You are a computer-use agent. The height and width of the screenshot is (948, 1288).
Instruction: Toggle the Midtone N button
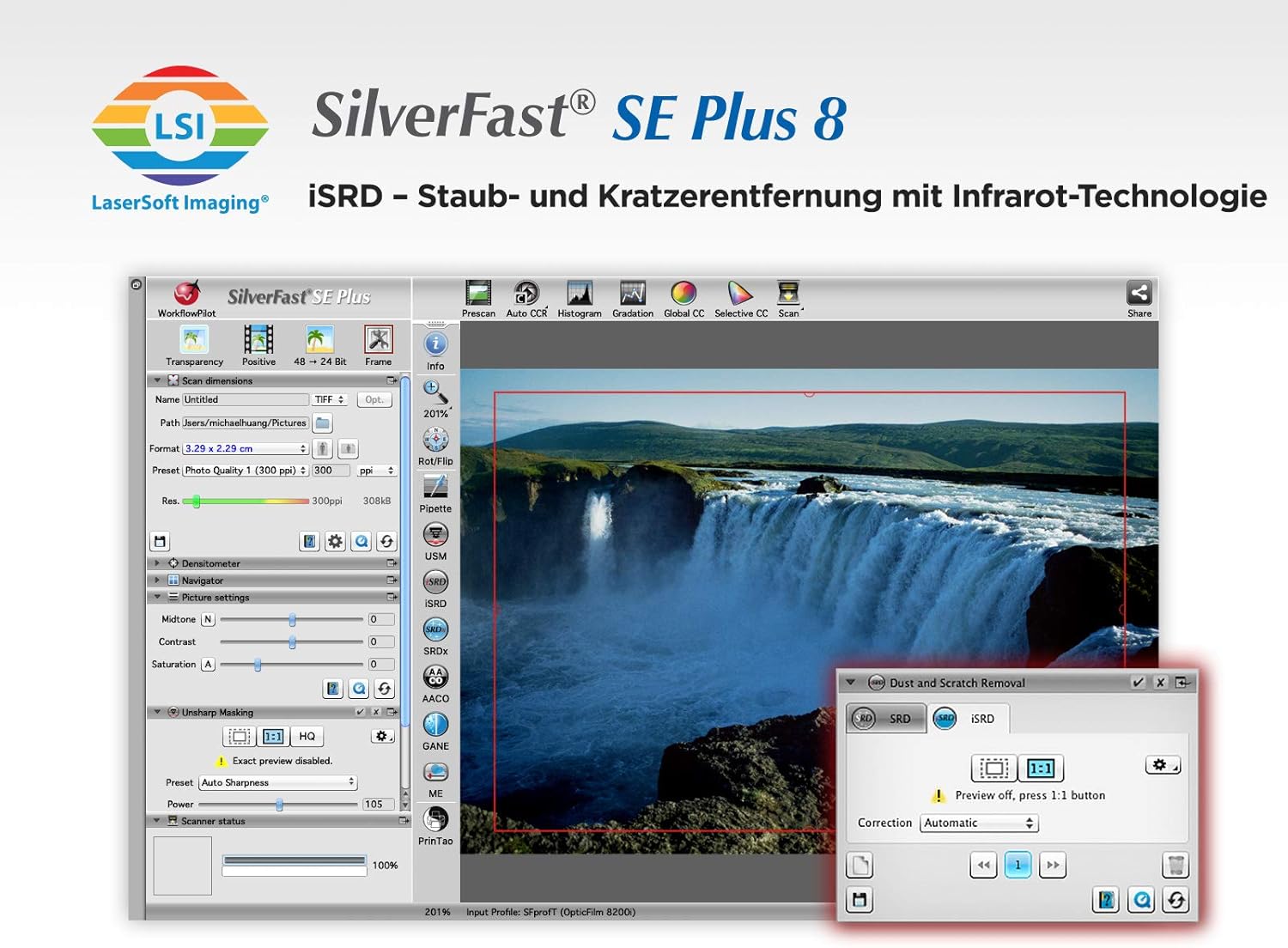click(208, 619)
